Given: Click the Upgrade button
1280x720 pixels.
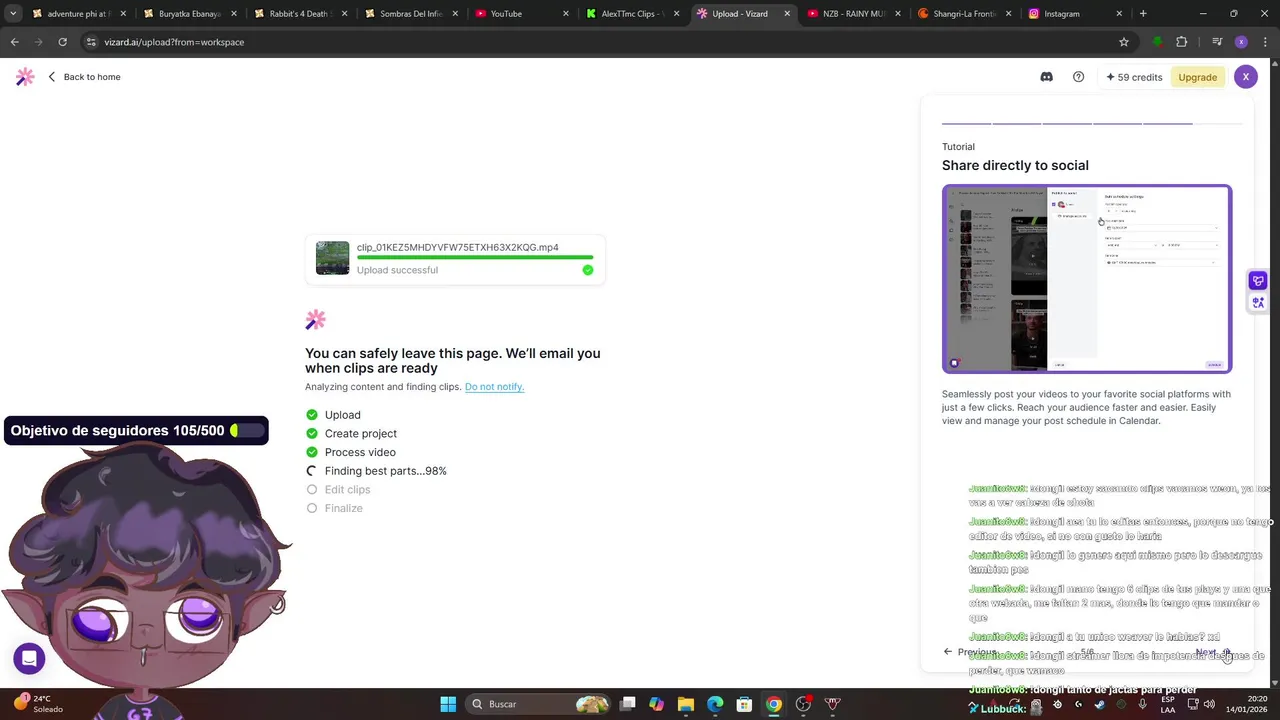Looking at the screenshot, I should pos(1197,77).
